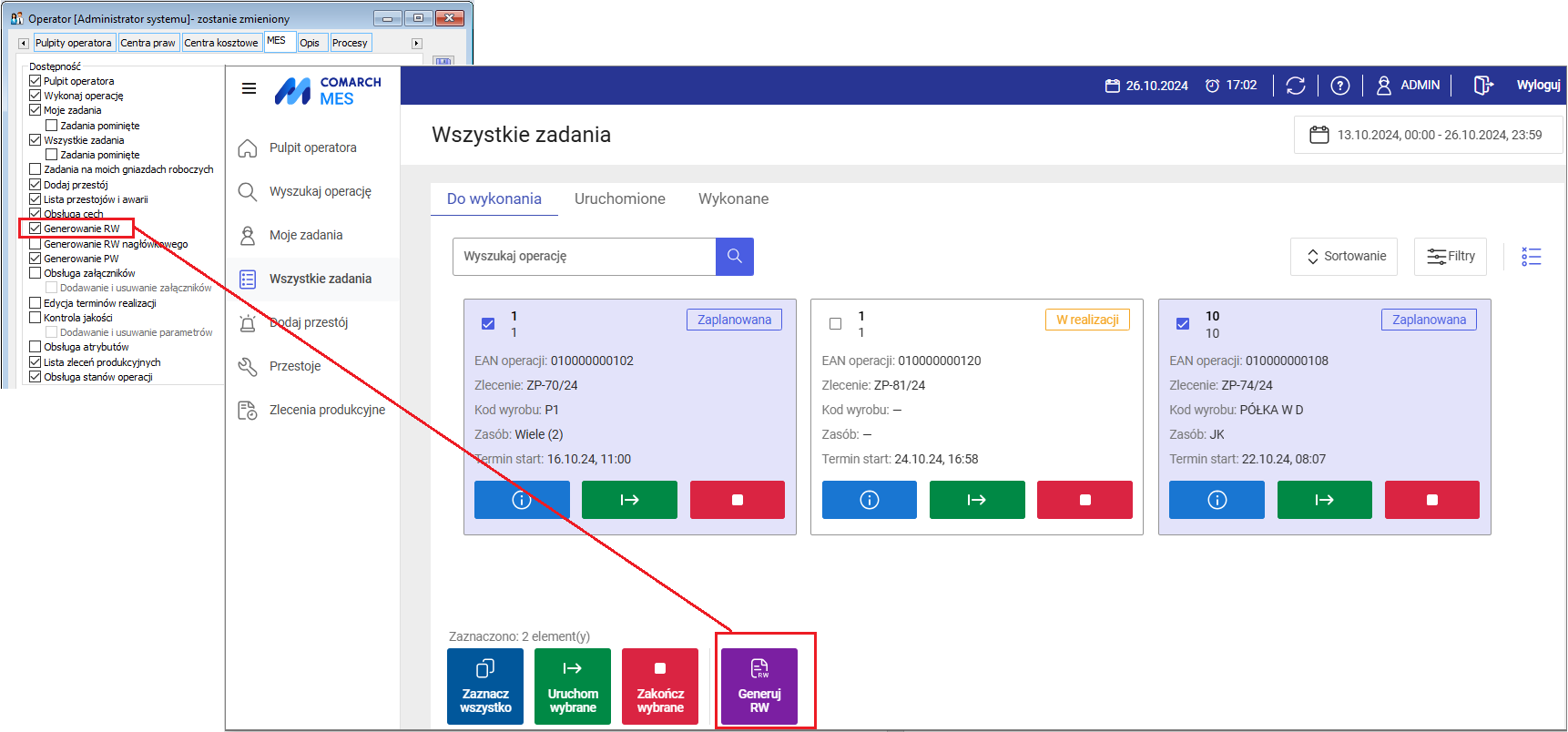Click the ADMIN user icon
The height and width of the screenshot is (732, 1568).
[x=1384, y=86]
